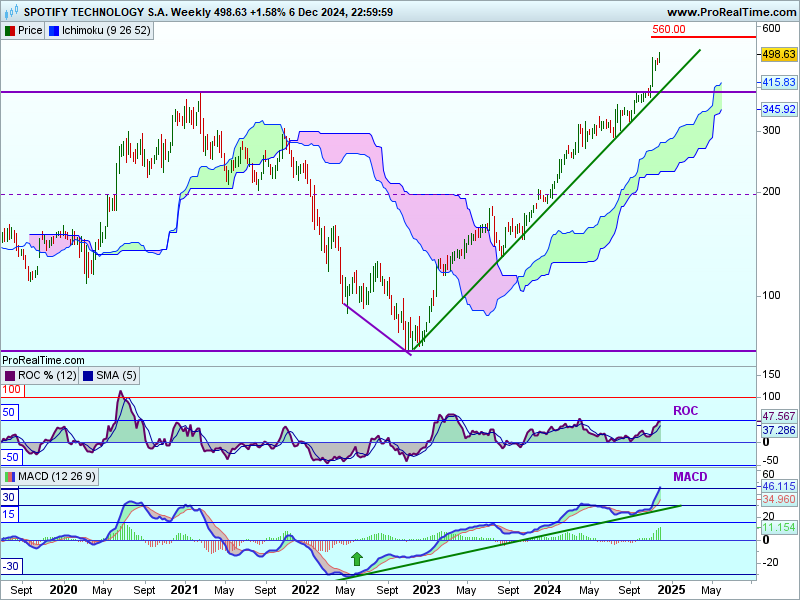Click the 415.83 Ichimoku value tag
Viewport: 800px width, 600px height.
778,82
